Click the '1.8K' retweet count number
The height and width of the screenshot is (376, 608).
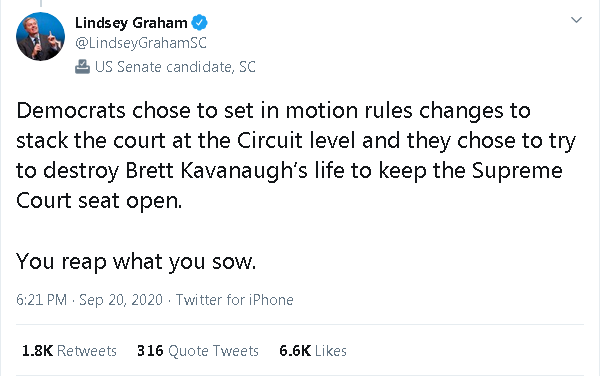[37, 351]
